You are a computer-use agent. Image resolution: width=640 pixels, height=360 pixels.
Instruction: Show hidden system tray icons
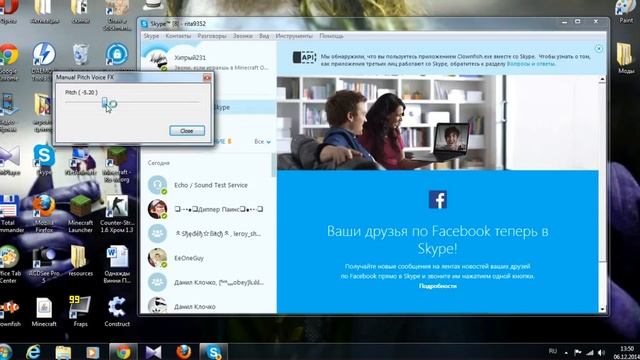click(566, 352)
